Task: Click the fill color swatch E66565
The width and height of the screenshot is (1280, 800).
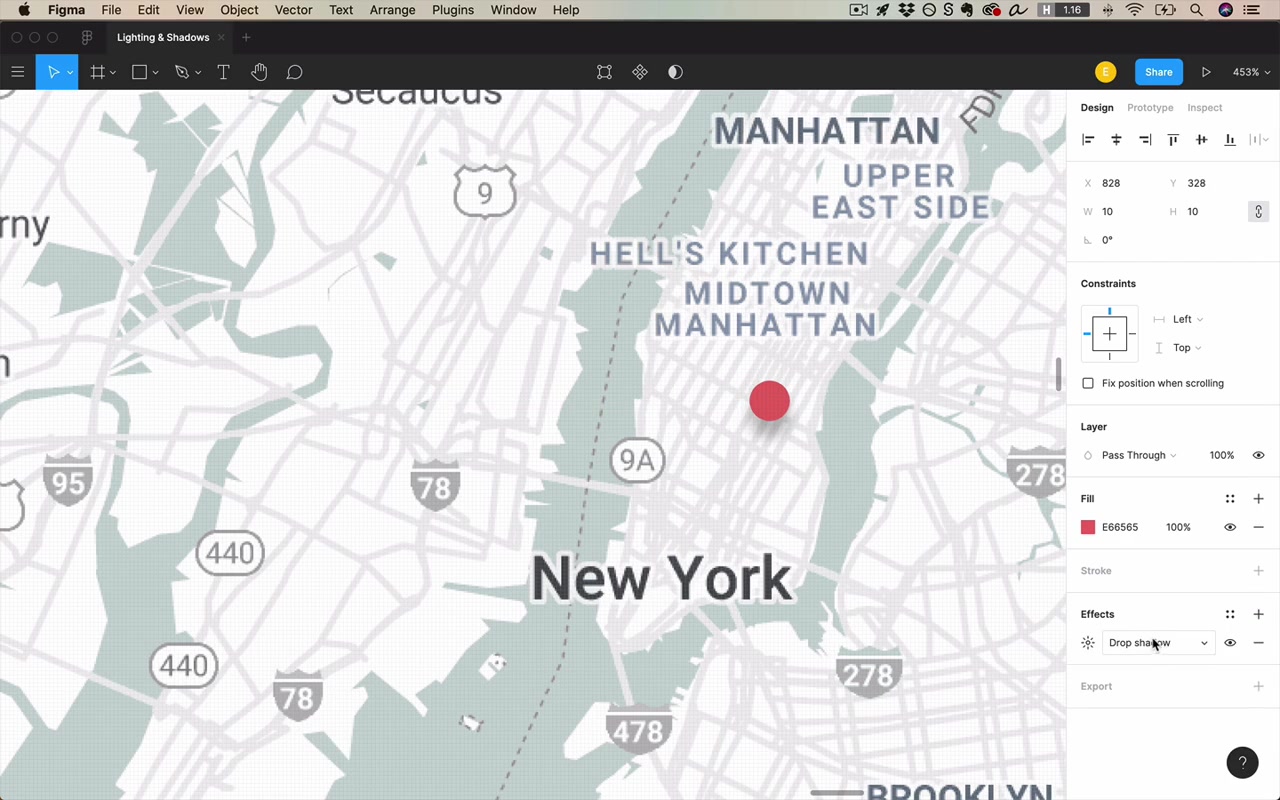Action: tap(1088, 527)
